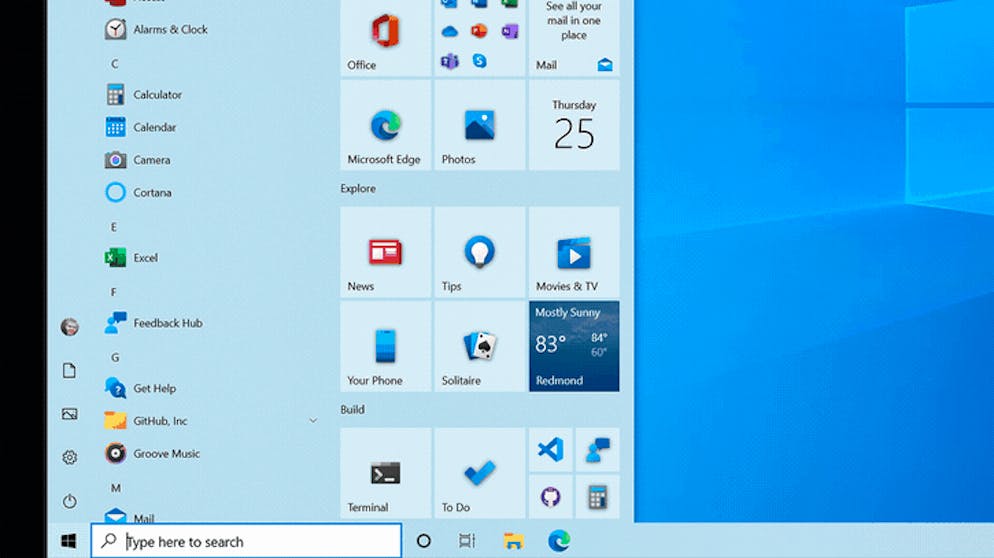Jump using the letter C header
Viewport: 994px width, 558px height.
(x=115, y=64)
